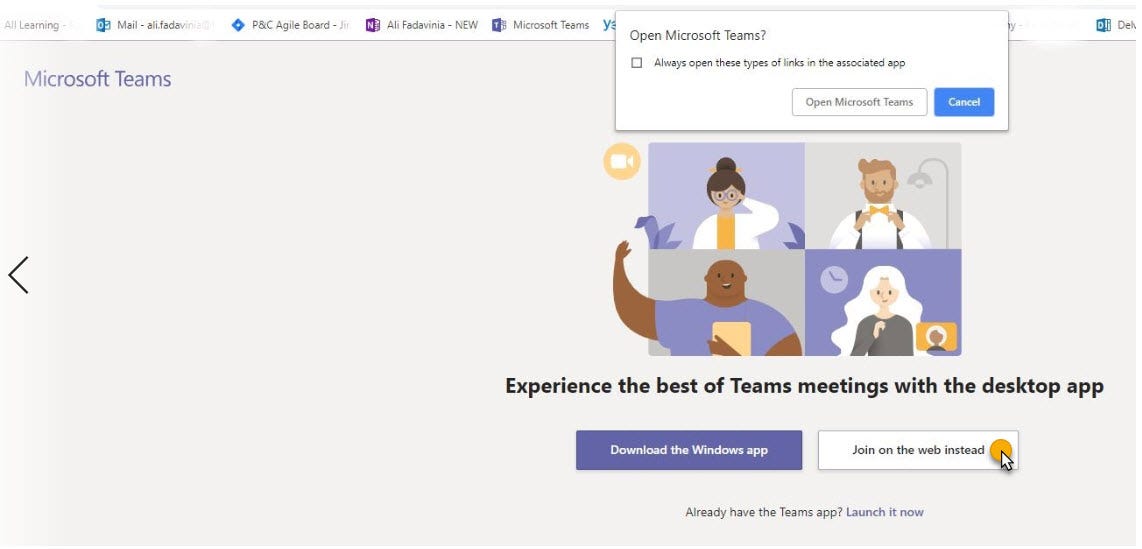
Task: Tick 'Always open these types of links' checkbox
Action: pos(637,63)
